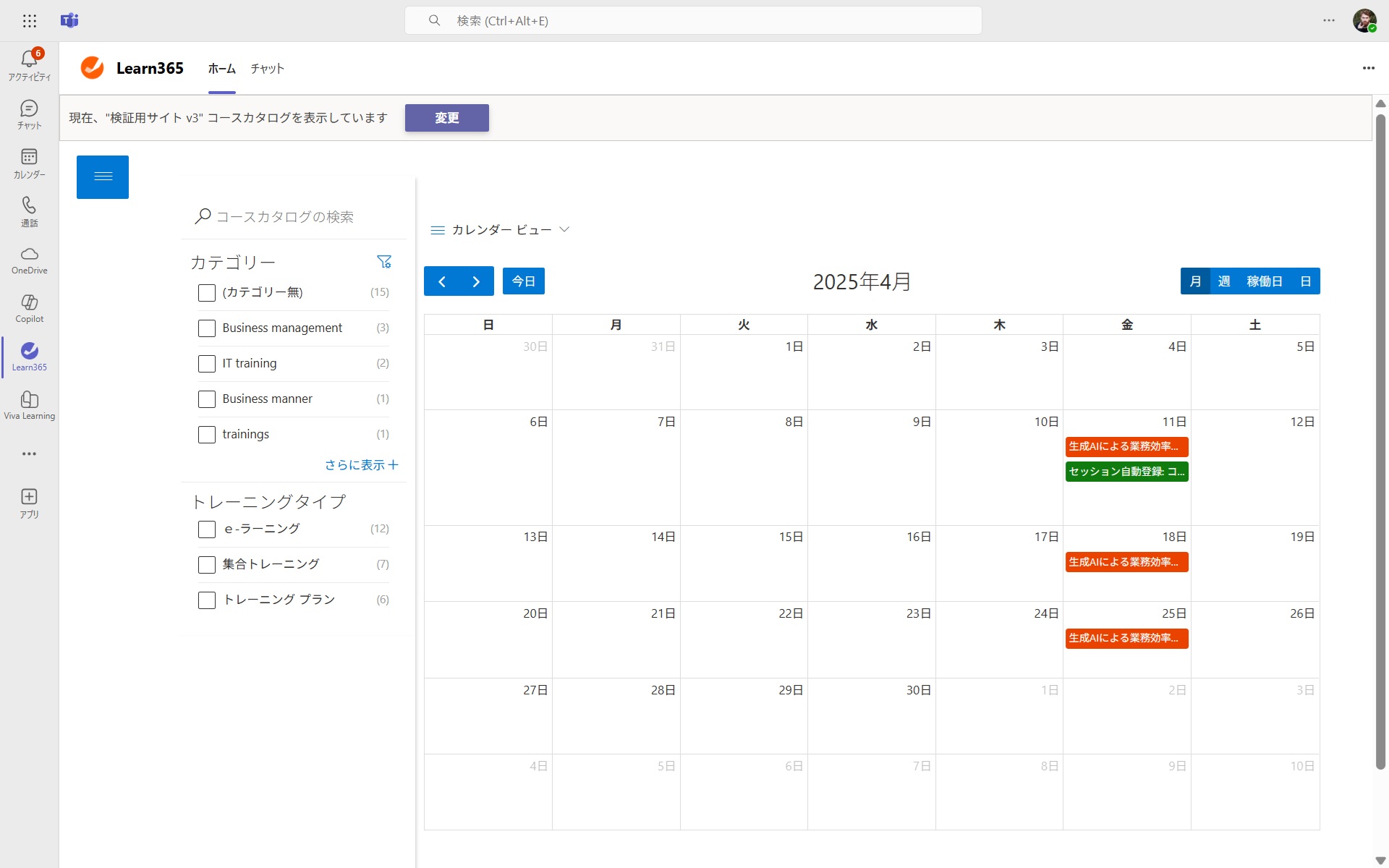This screenshot has width=1389, height=868.
Task: Check the (カテゴリー無) category checkbox
Action: click(207, 292)
